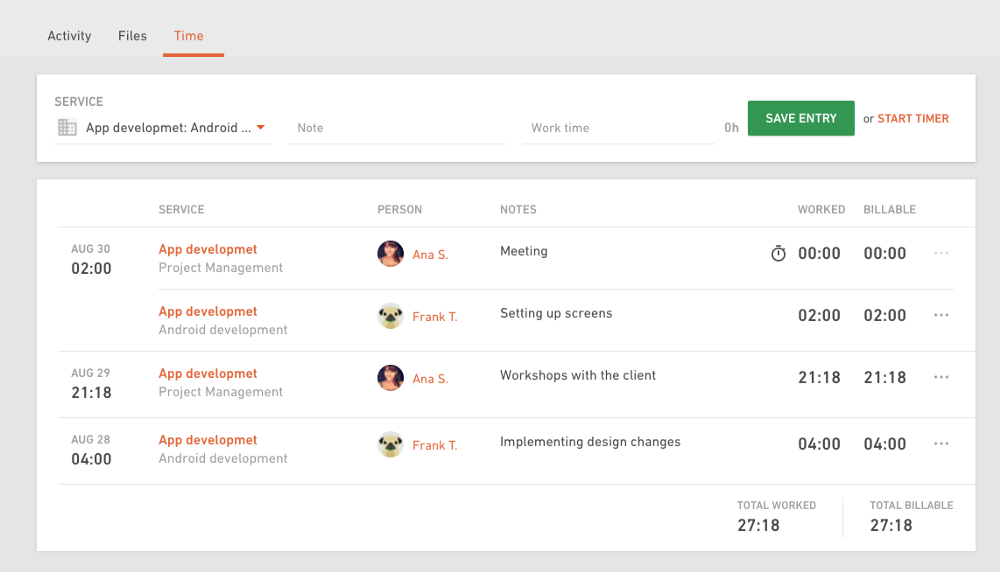The width and height of the screenshot is (1000, 572).
Task: Click Frank T. name in Setting up screens row
Action: pos(434,317)
